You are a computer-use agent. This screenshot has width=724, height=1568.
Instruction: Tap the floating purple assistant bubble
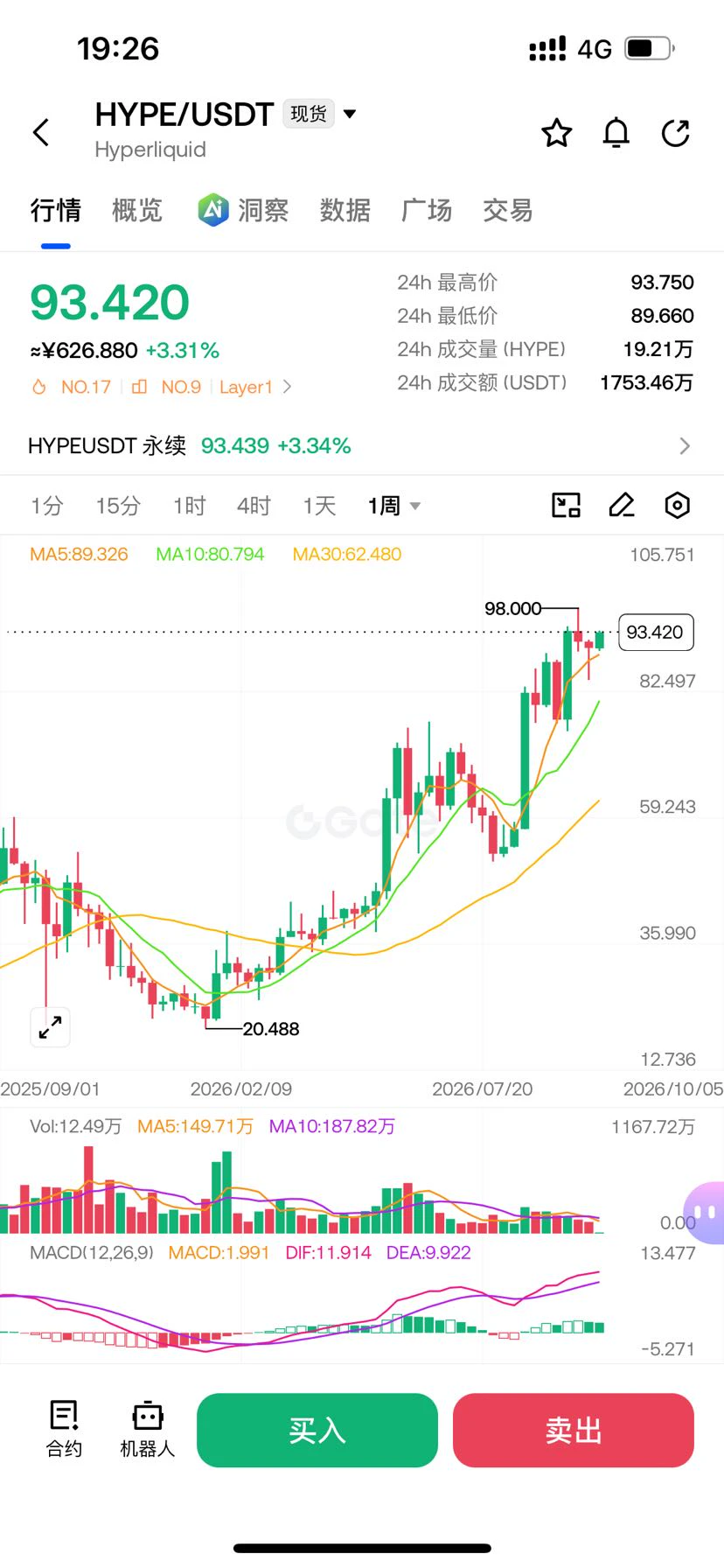(704, 1213)
